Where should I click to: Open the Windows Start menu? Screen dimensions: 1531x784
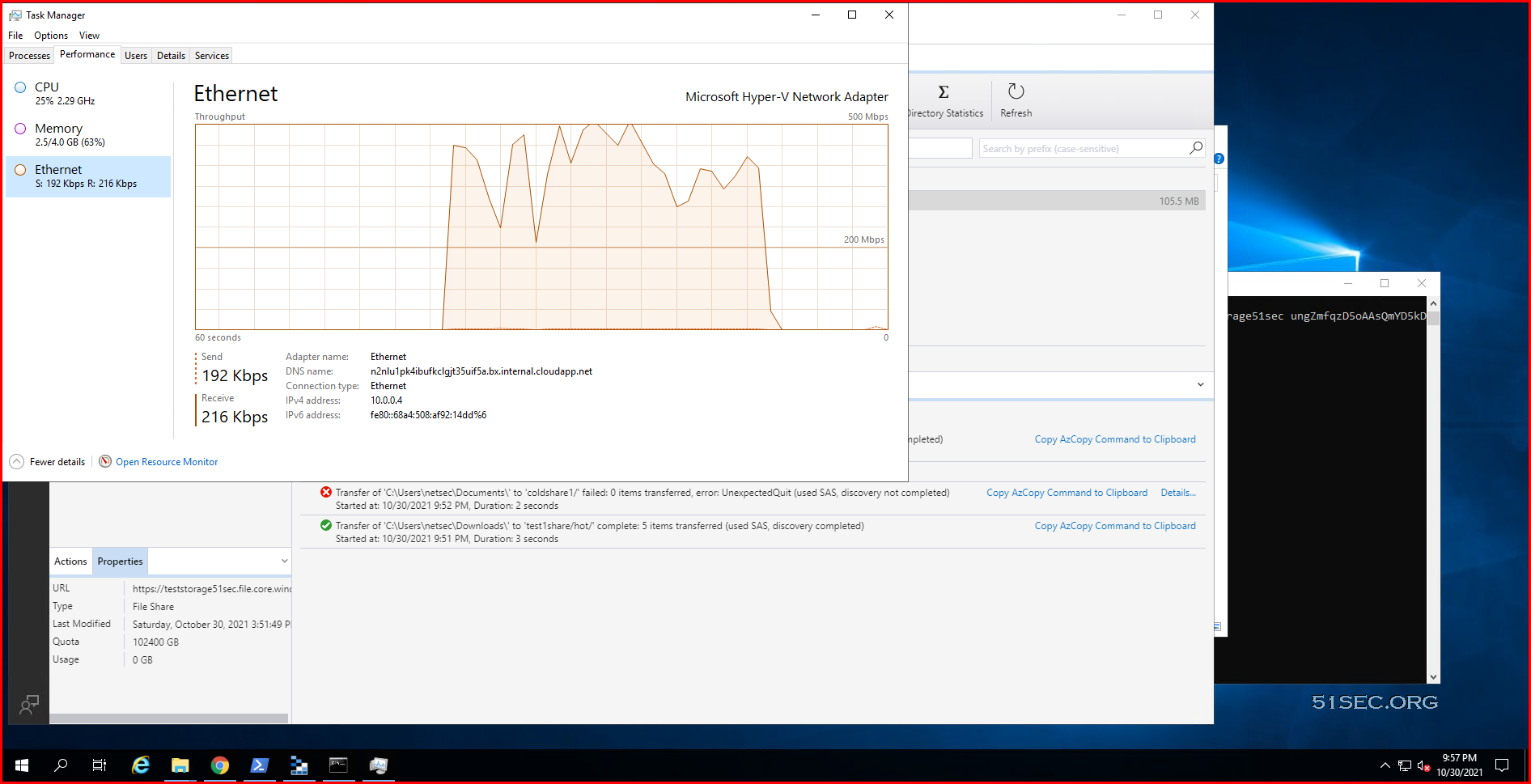(22, 765)
